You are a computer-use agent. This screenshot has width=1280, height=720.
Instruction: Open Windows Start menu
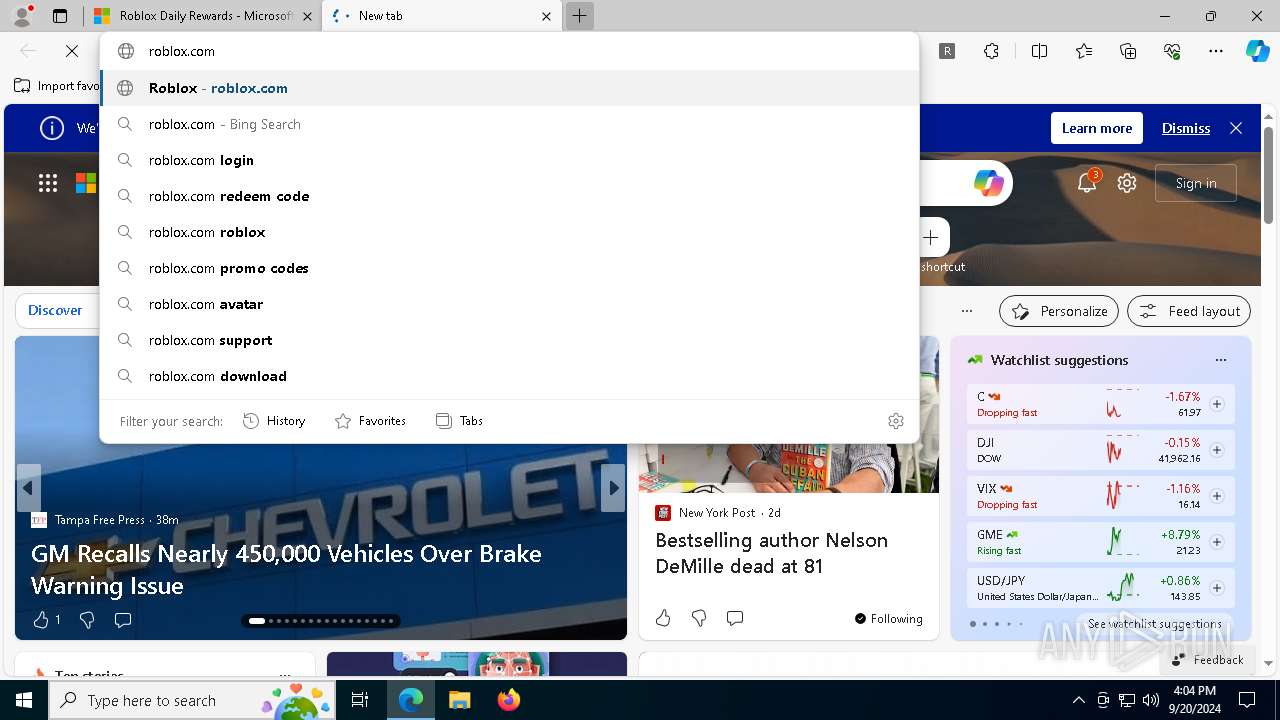tap(24, 700)
